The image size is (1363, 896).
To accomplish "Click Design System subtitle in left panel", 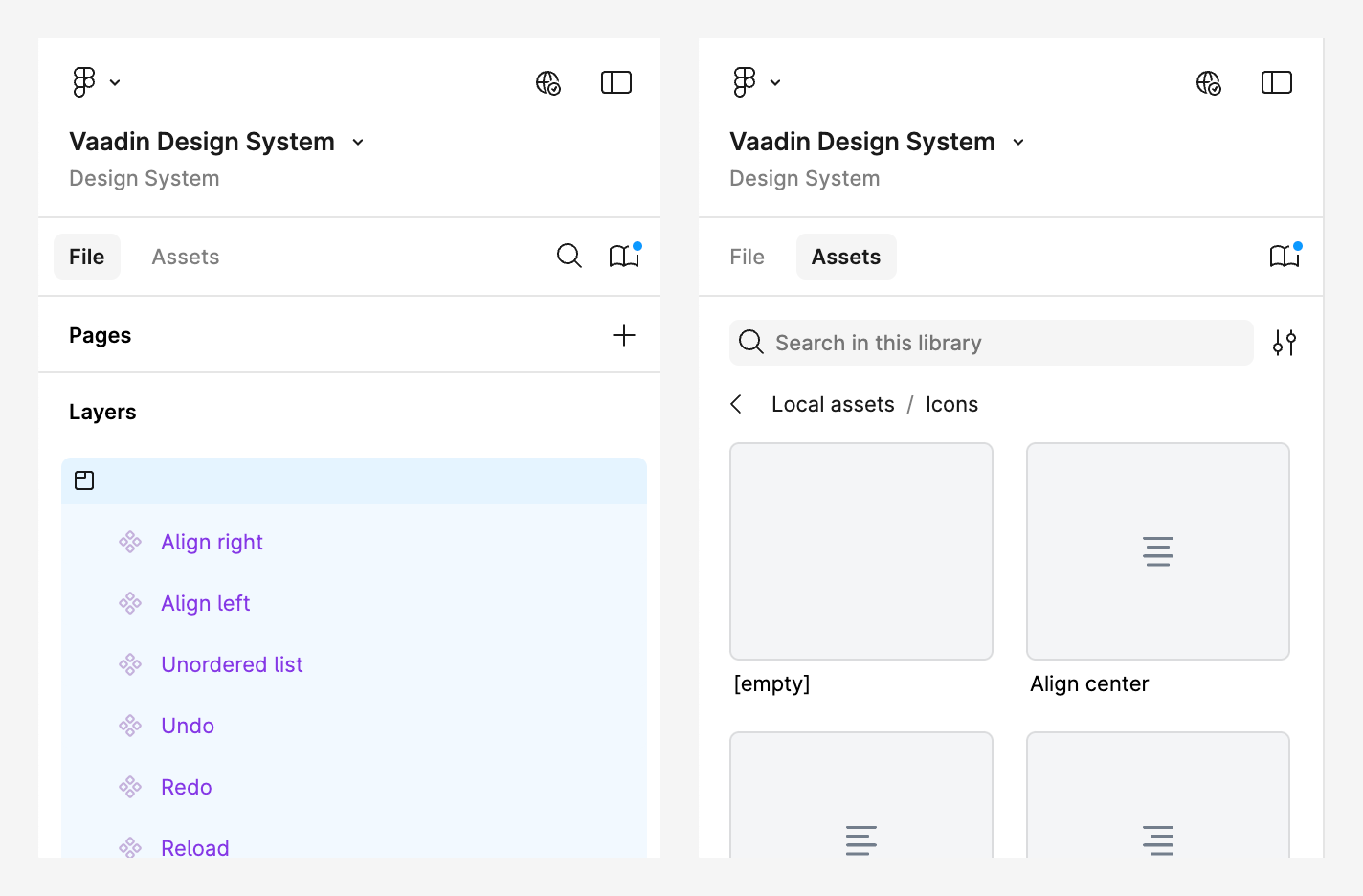I will [145, 178].
